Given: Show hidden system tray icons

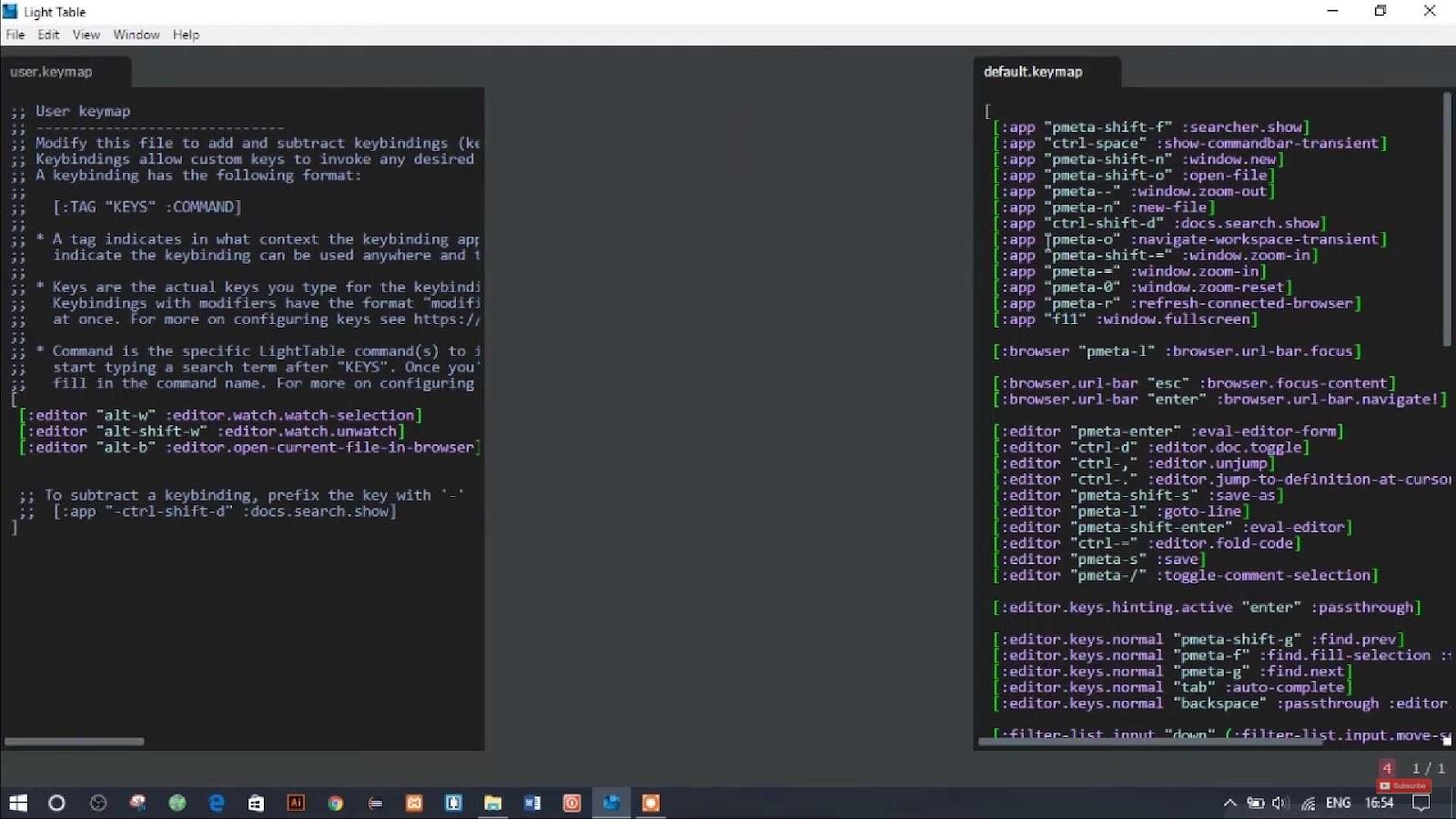Looking at the screenshot, I should (x=1229, y=803).
